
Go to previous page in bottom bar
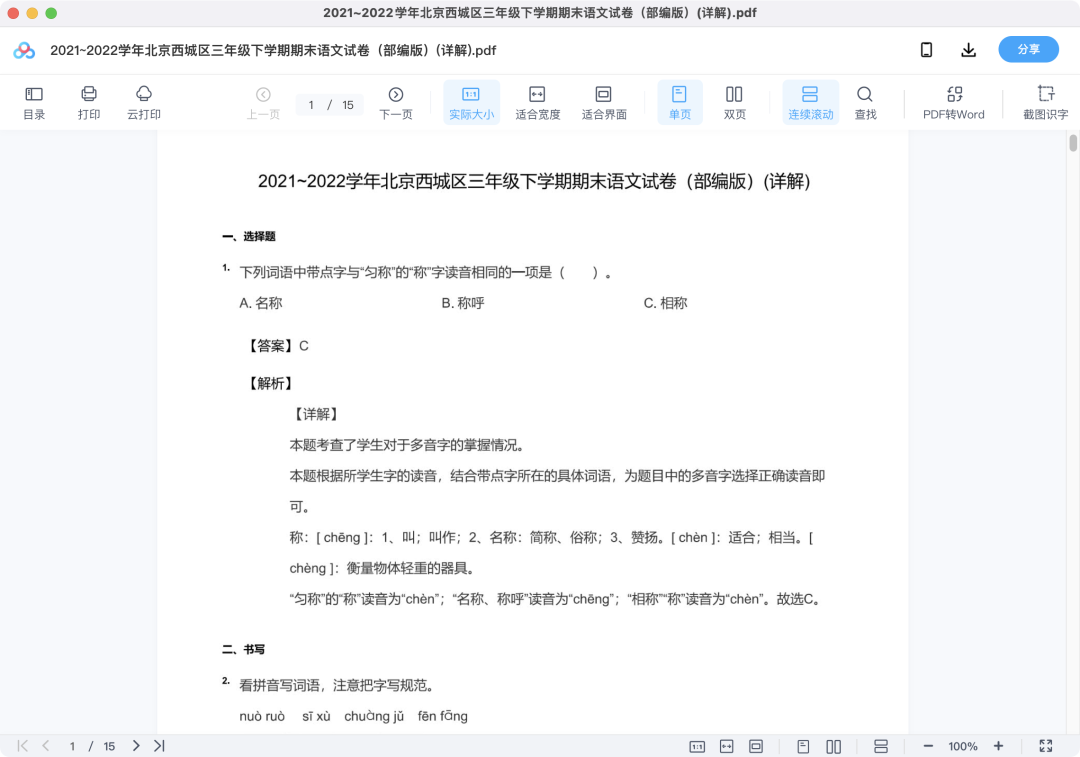pyautogui.click(x=45, y=745)
